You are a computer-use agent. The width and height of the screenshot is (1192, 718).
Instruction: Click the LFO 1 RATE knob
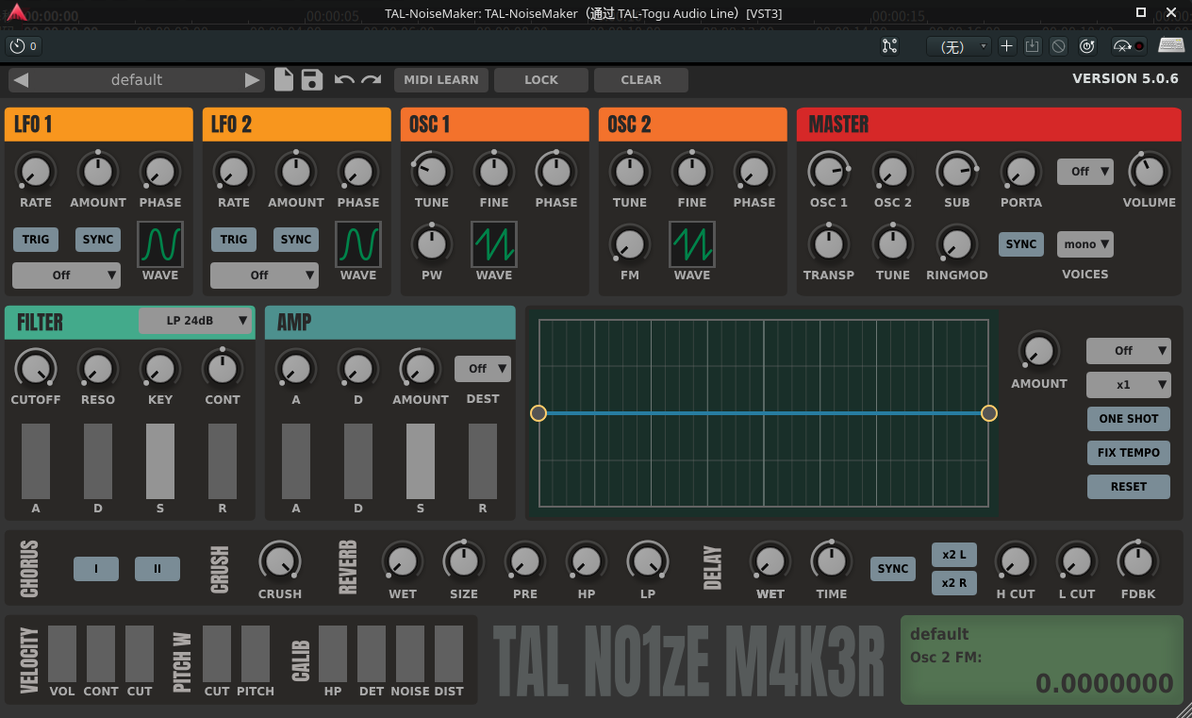(36, 172)
